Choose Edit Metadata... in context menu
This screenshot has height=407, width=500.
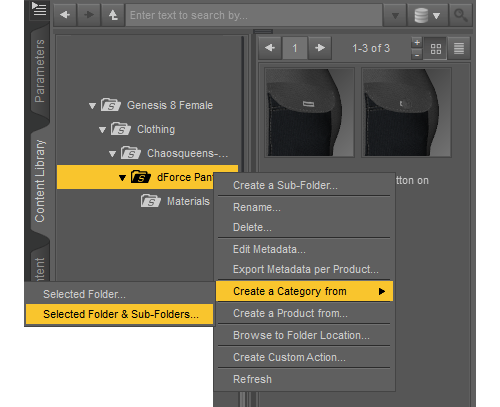pos(304,249)
